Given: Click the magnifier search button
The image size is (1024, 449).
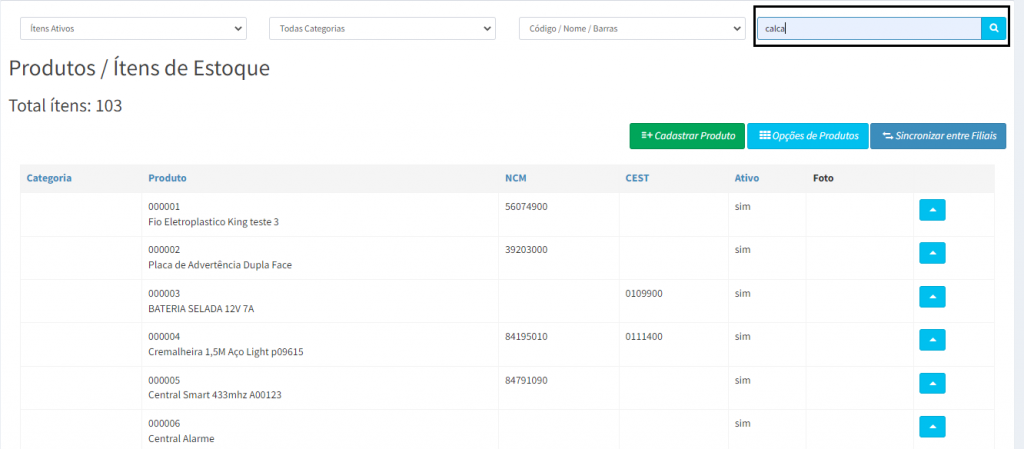Looking at the screenshot, I should click(x=993, y=29).
